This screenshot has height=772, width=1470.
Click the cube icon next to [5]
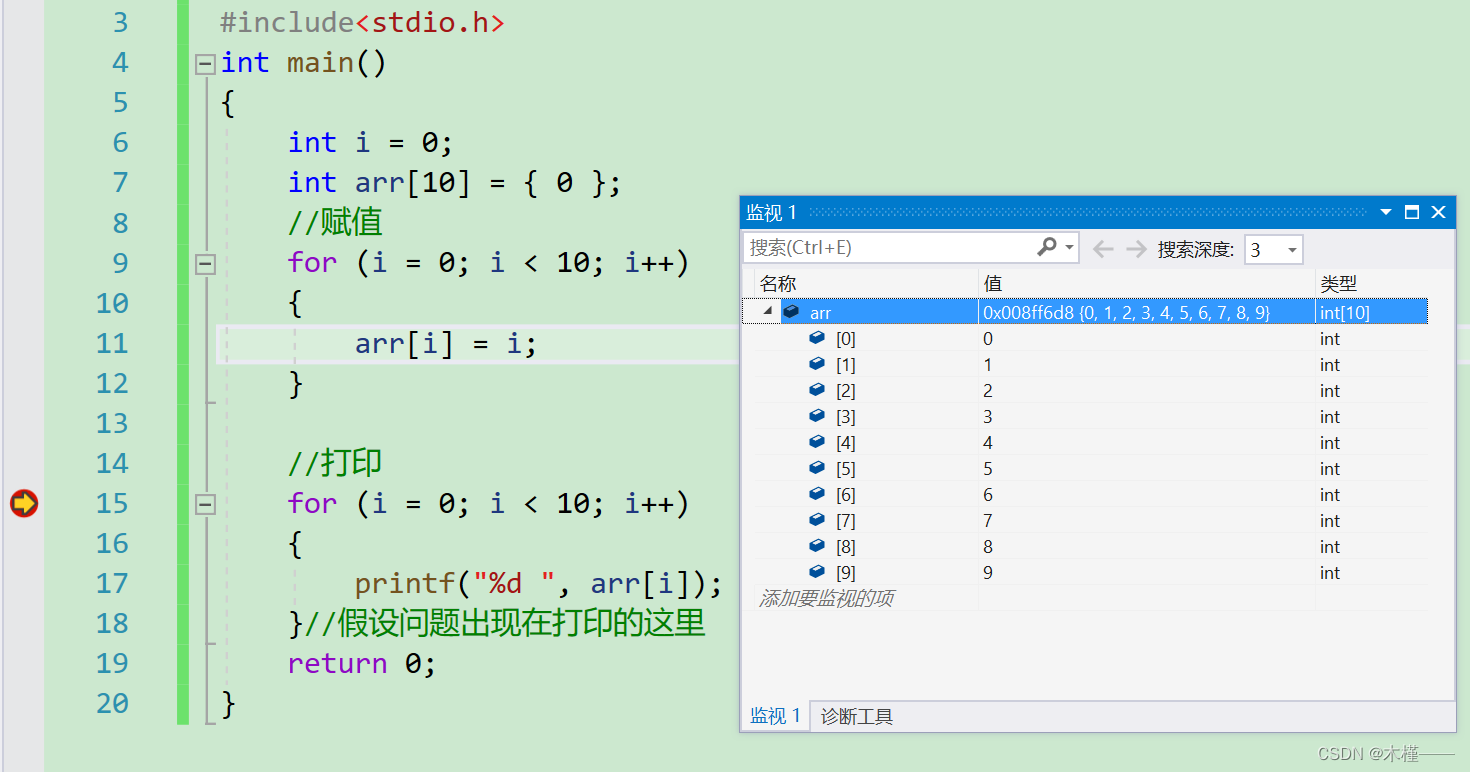coord(817,468)
